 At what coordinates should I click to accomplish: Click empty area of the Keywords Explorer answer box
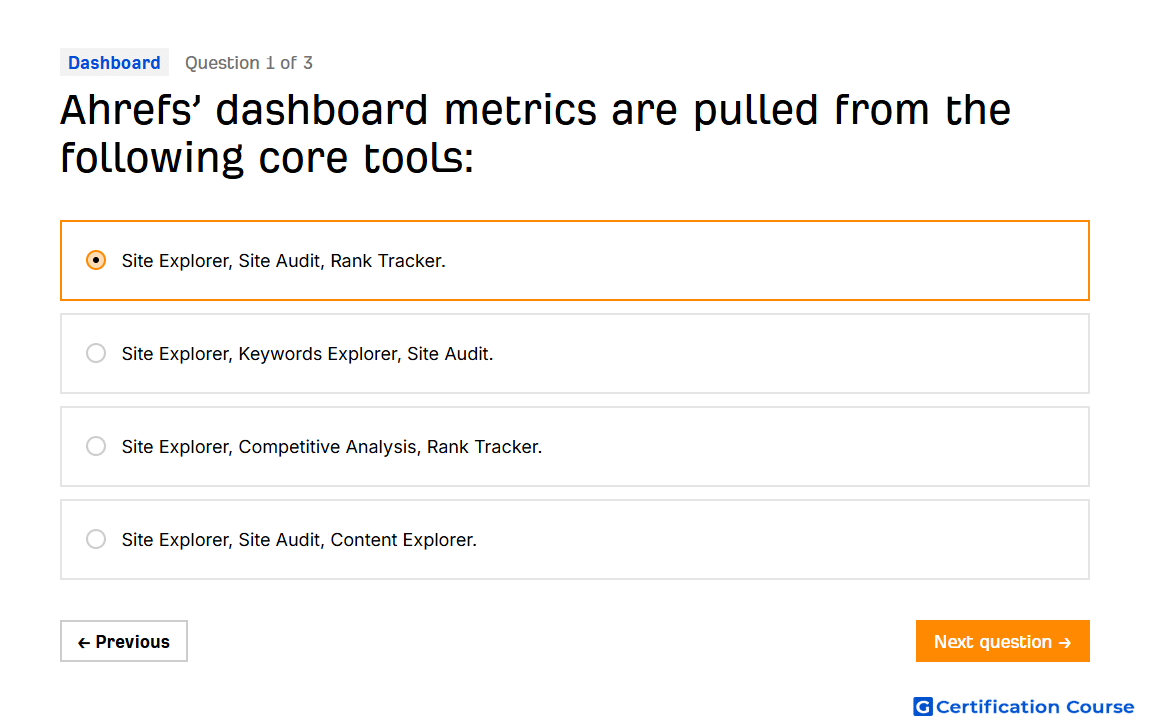(x=791, y=353)
